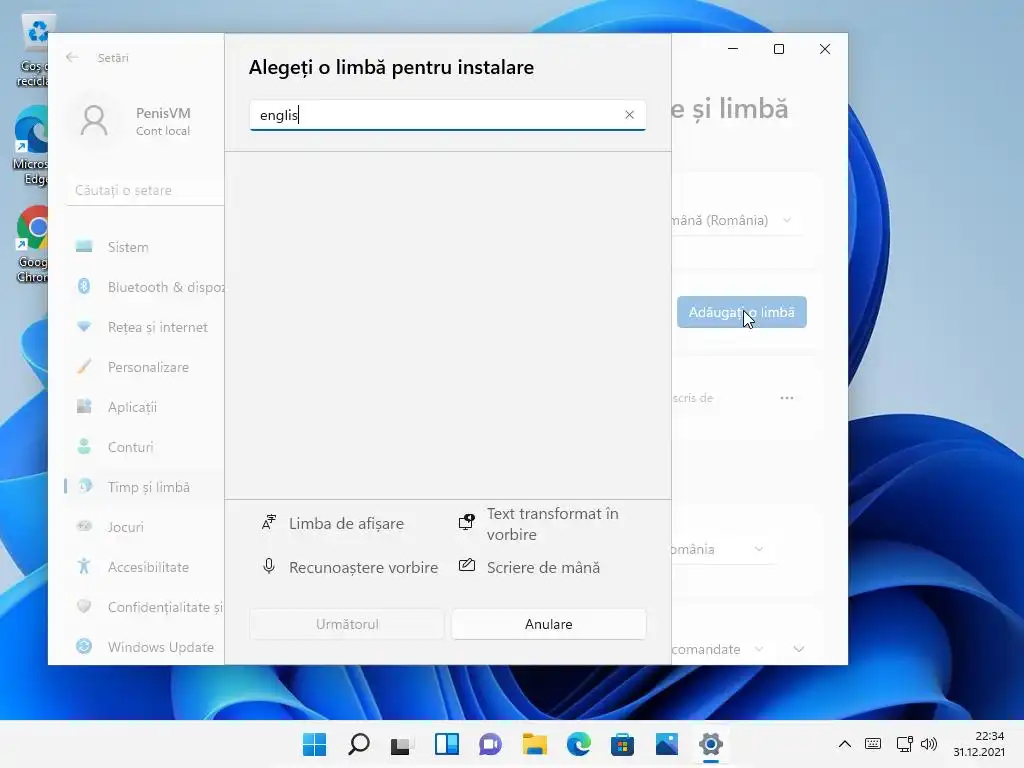Image resolution: width=1024 pixels, height=768 pixels.
Task: Click the Settings gear taskbar icon
Action: click(x=711, y=744)
